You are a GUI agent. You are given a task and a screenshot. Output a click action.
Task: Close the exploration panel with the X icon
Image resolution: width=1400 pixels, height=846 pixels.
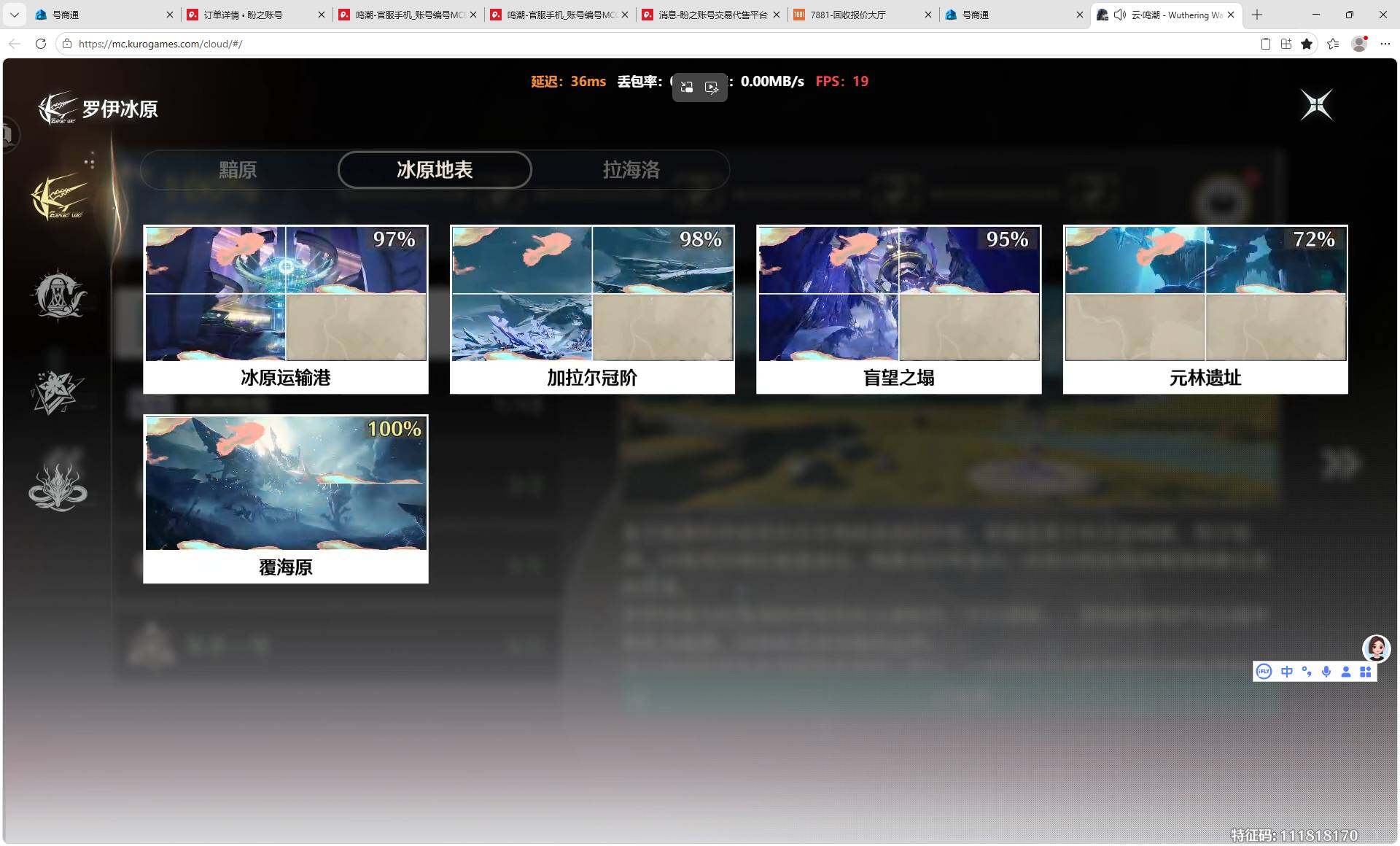[1317, 105]
